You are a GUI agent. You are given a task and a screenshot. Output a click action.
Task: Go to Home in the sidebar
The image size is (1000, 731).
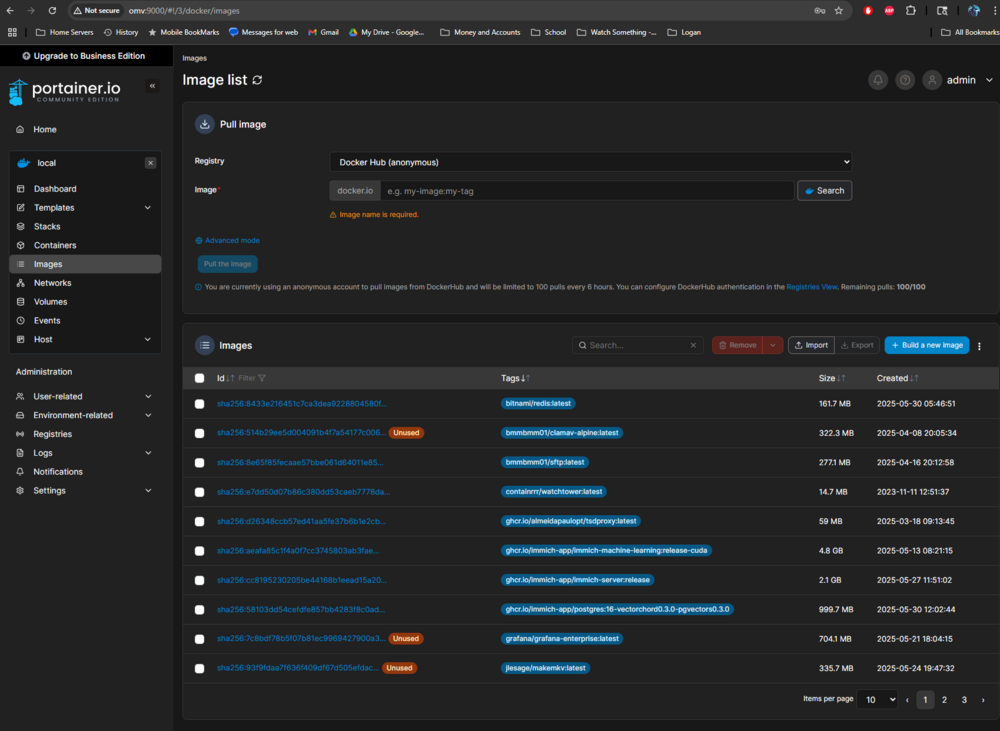(45, 129)
